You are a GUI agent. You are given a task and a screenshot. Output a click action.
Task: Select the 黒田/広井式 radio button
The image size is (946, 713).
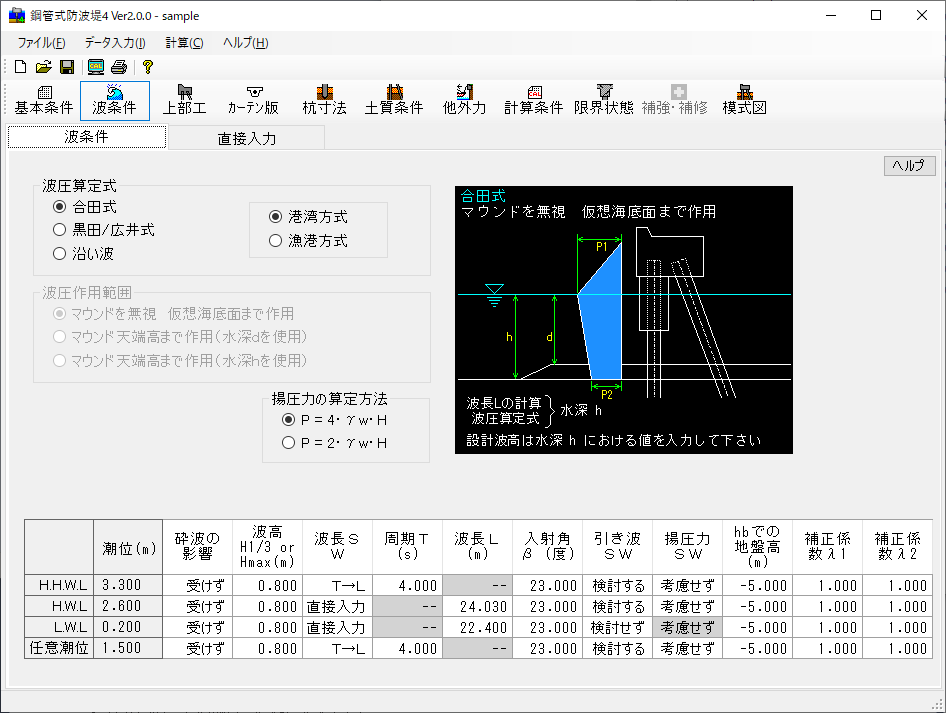tap(104, 230)
